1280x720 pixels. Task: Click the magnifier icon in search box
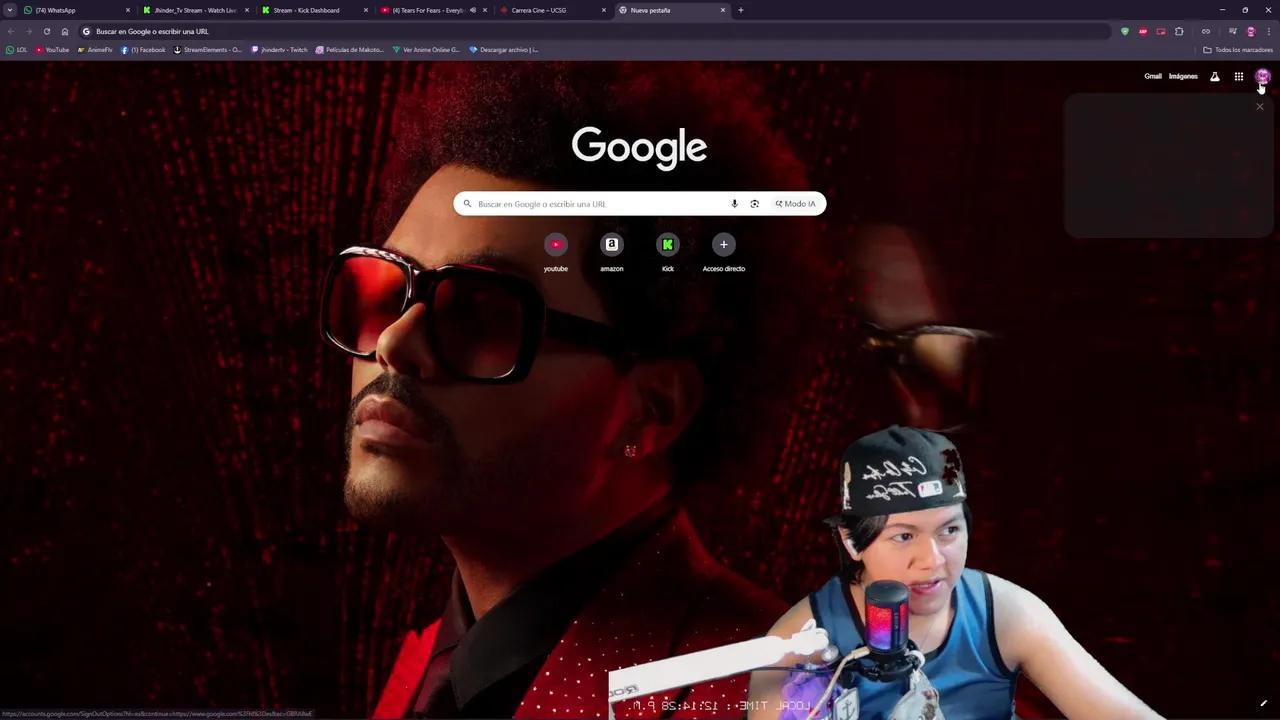click(x=467, y=204)
